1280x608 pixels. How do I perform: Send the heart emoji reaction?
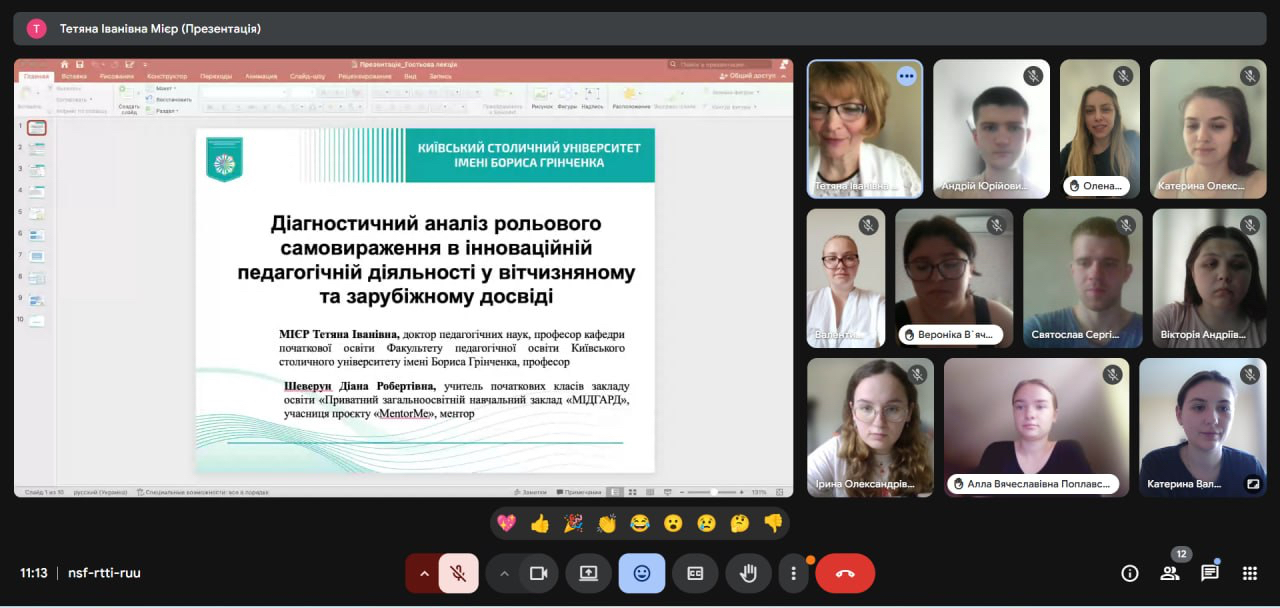coord(507,523)
